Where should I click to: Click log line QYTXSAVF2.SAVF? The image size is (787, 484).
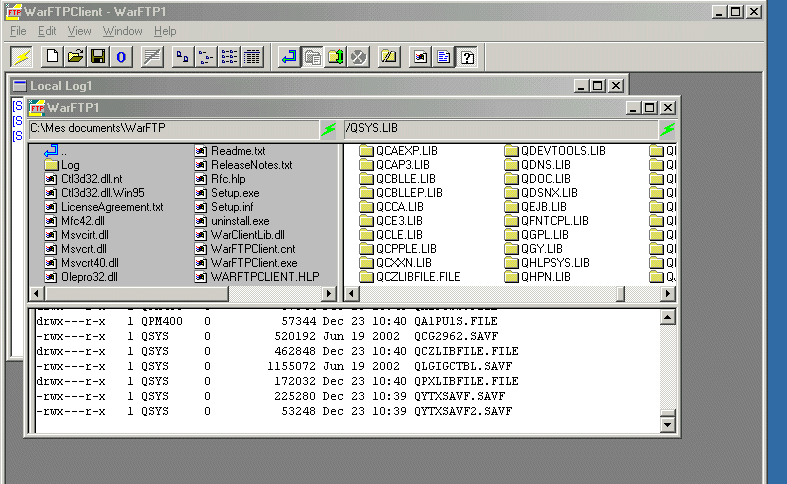pyautogui.click(x=274, y=411)
